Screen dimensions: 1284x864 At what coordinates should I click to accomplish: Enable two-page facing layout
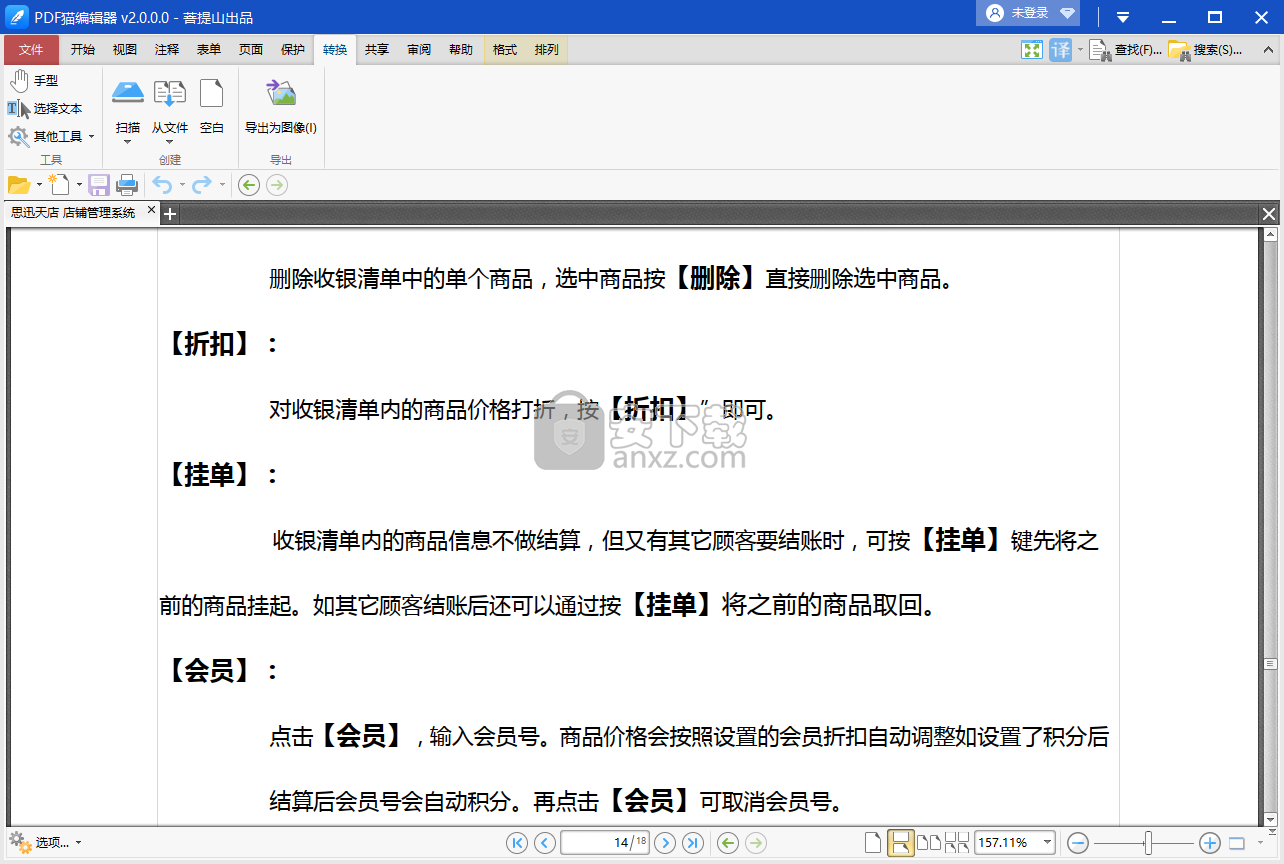click(929, 843)
